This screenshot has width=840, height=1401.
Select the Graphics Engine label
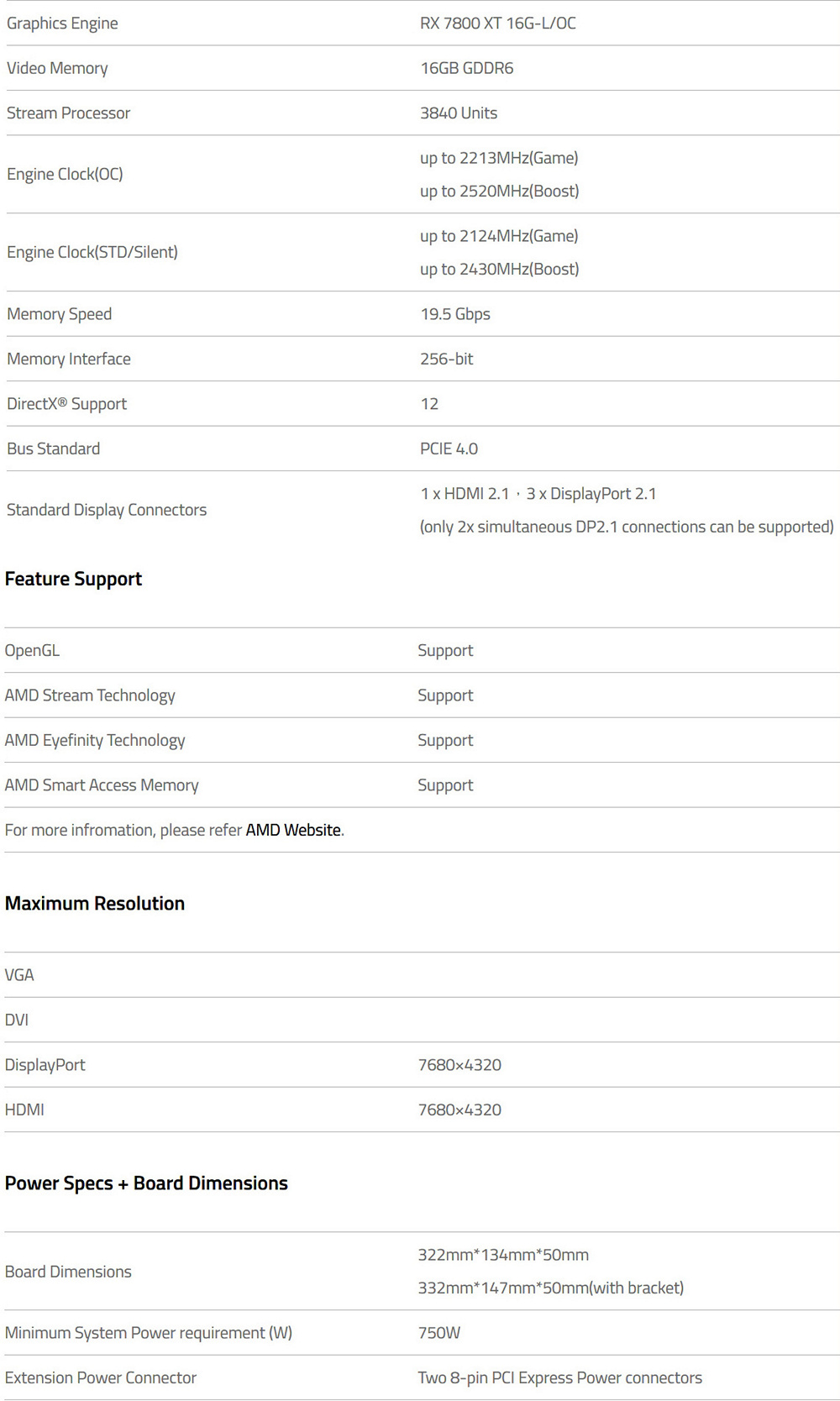click(x=62, y=24)
